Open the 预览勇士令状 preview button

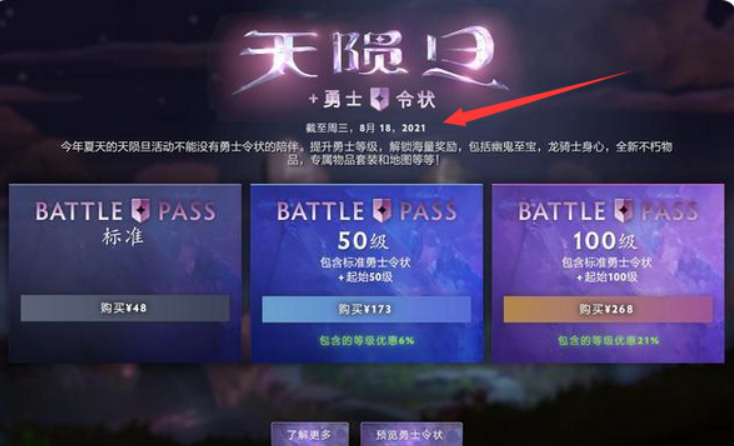[x=411, y=435]
